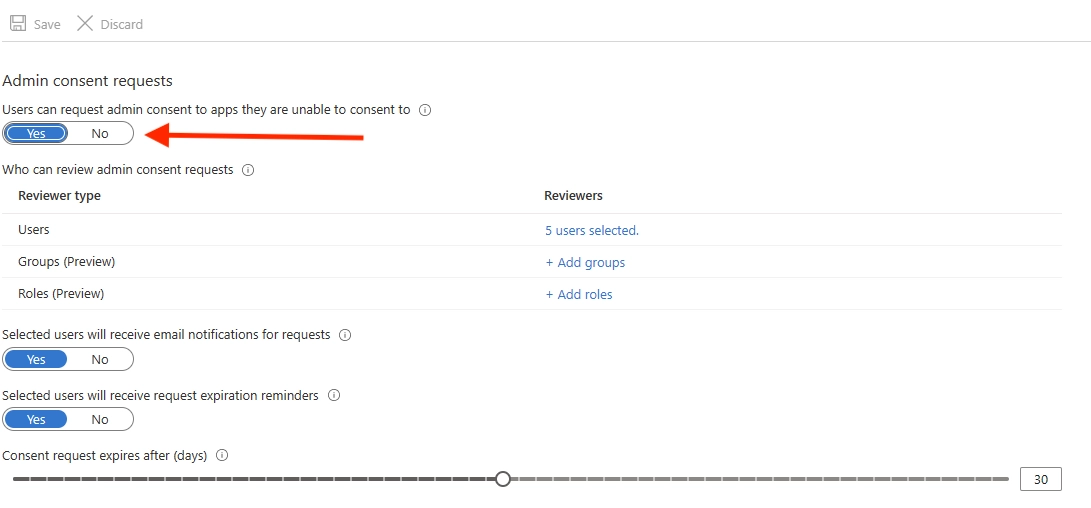Click the Discard X icon
1091x508 pixels.
click(x=85, y=24)
